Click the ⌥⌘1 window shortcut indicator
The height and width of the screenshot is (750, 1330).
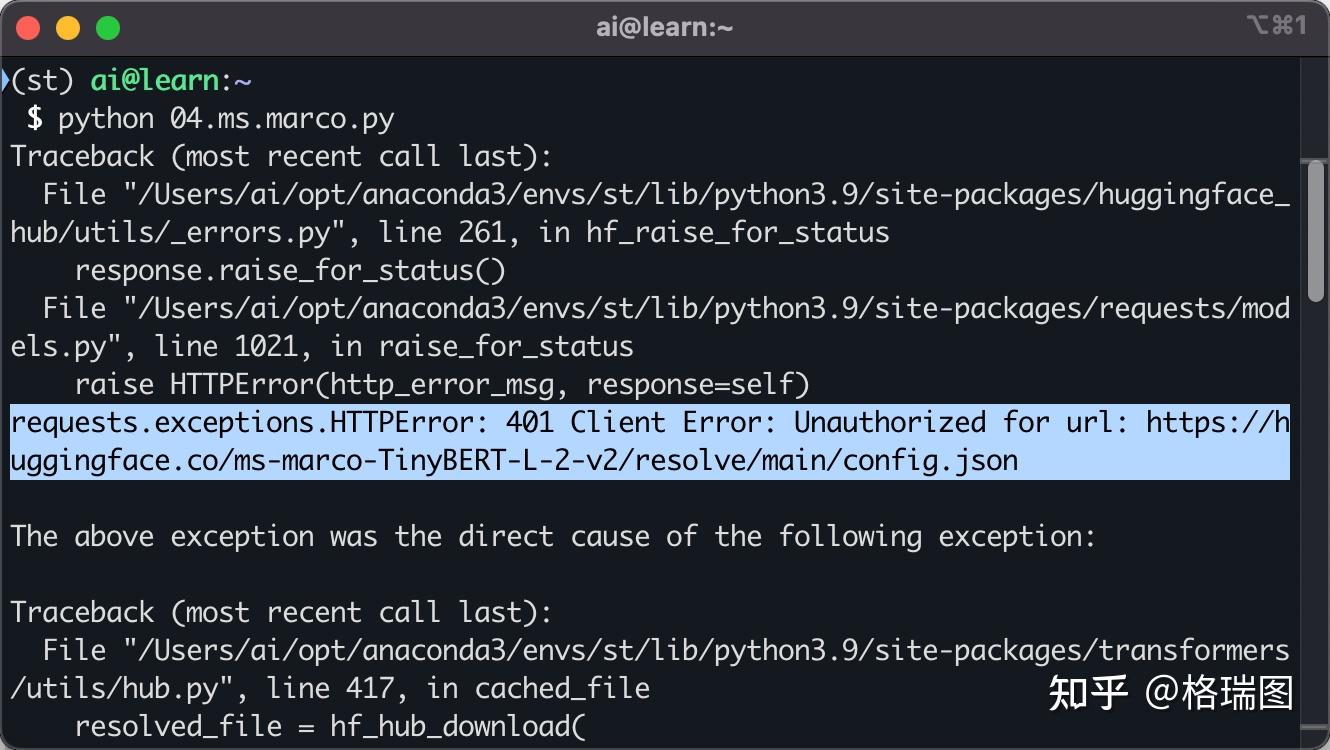(1277, 26)
